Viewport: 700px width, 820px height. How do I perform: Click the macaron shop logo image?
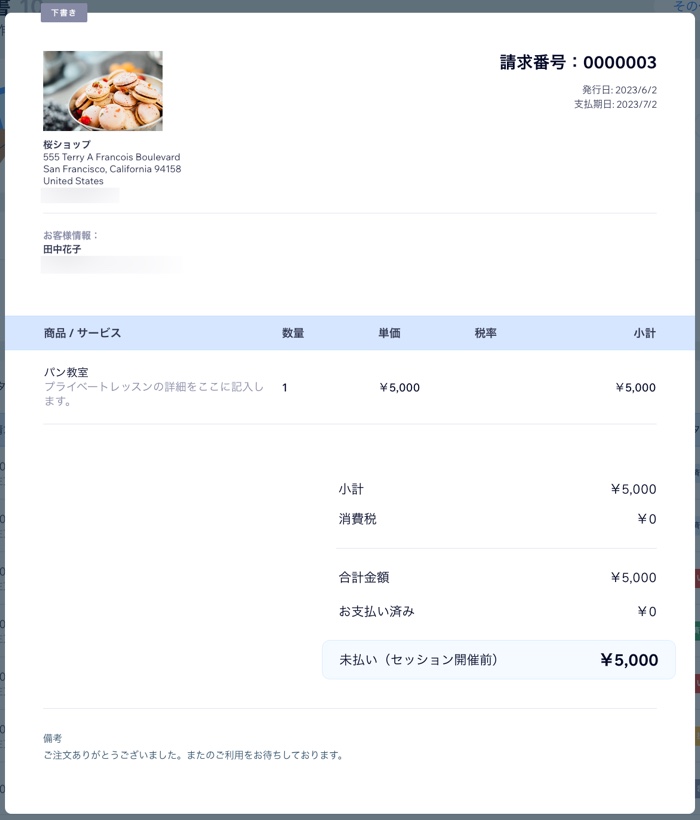click(x=102, y=90)
